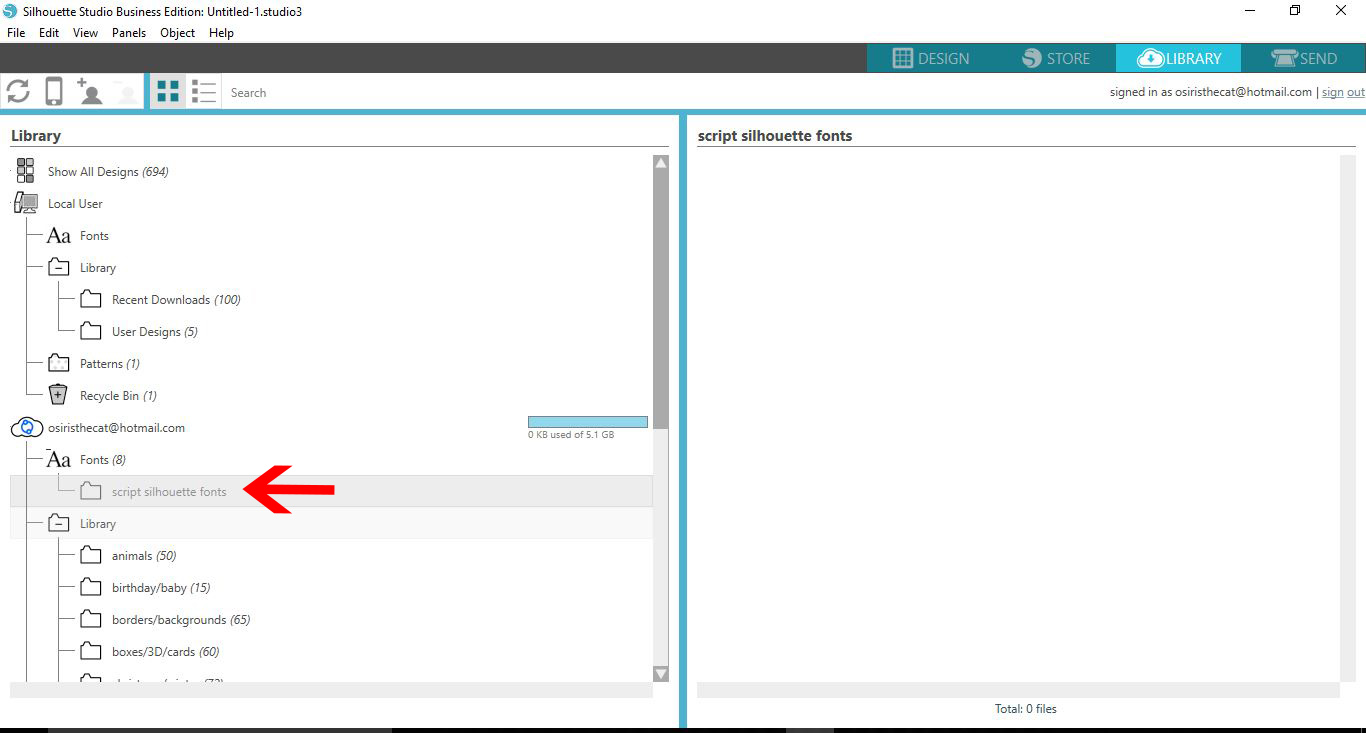This screenshot has width=1366, height=733.
Task: Select Fonts (8) under cloud account
Action: click(103, 460)
